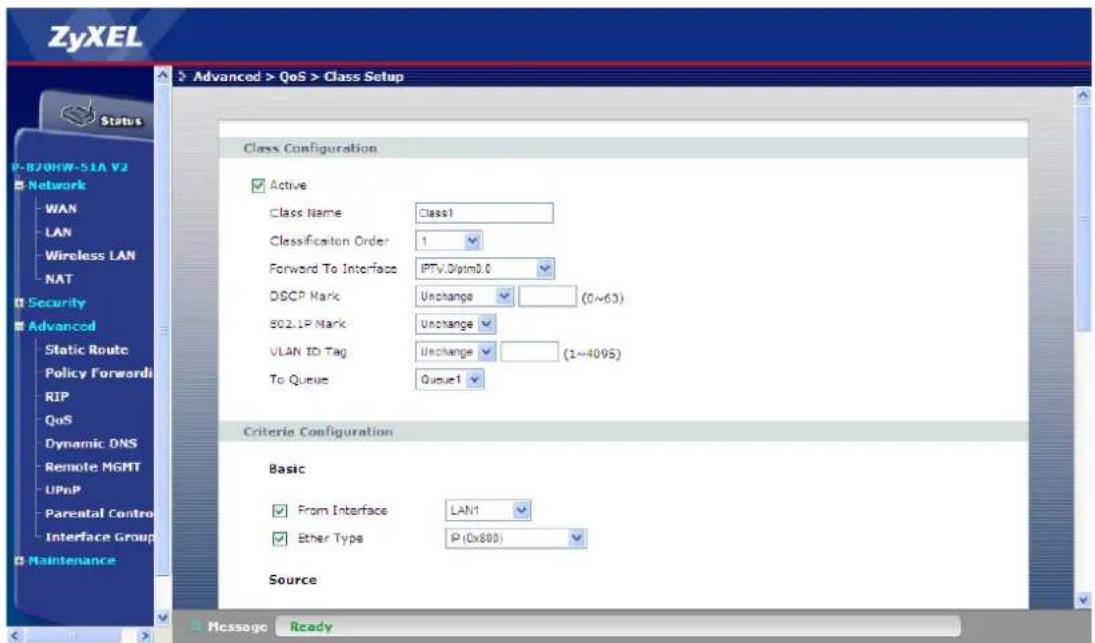1095x643 pixels.
Task: Click the Class Name input field
Action: (484, 213)
